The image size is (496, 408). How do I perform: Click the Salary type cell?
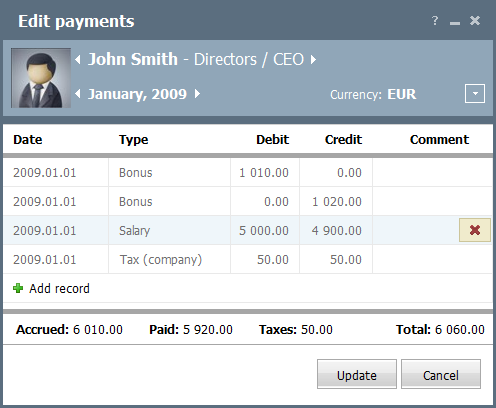[169, 231]
